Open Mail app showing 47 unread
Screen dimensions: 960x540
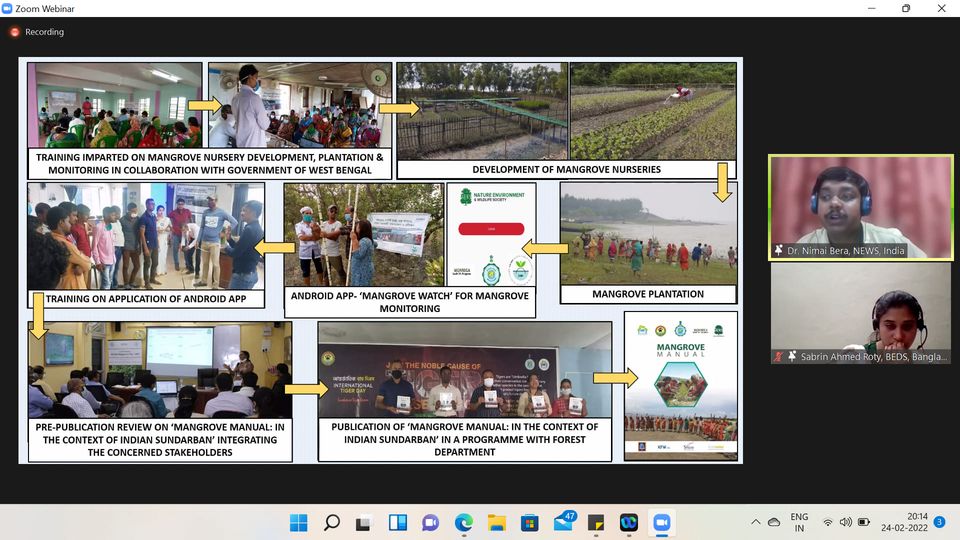tap(563, 522)
